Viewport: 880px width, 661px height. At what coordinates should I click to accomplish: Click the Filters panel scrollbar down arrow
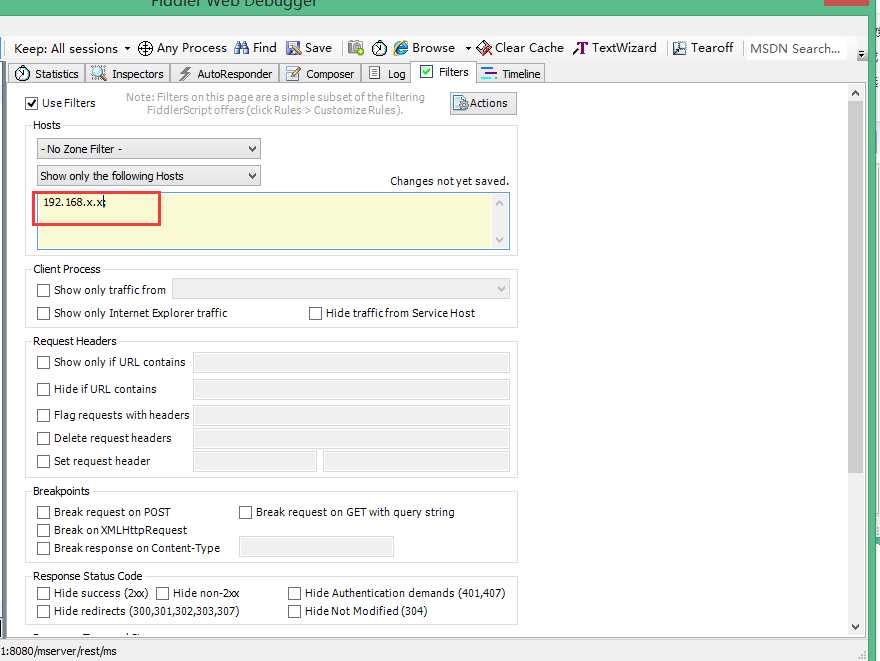click(855, 627)
